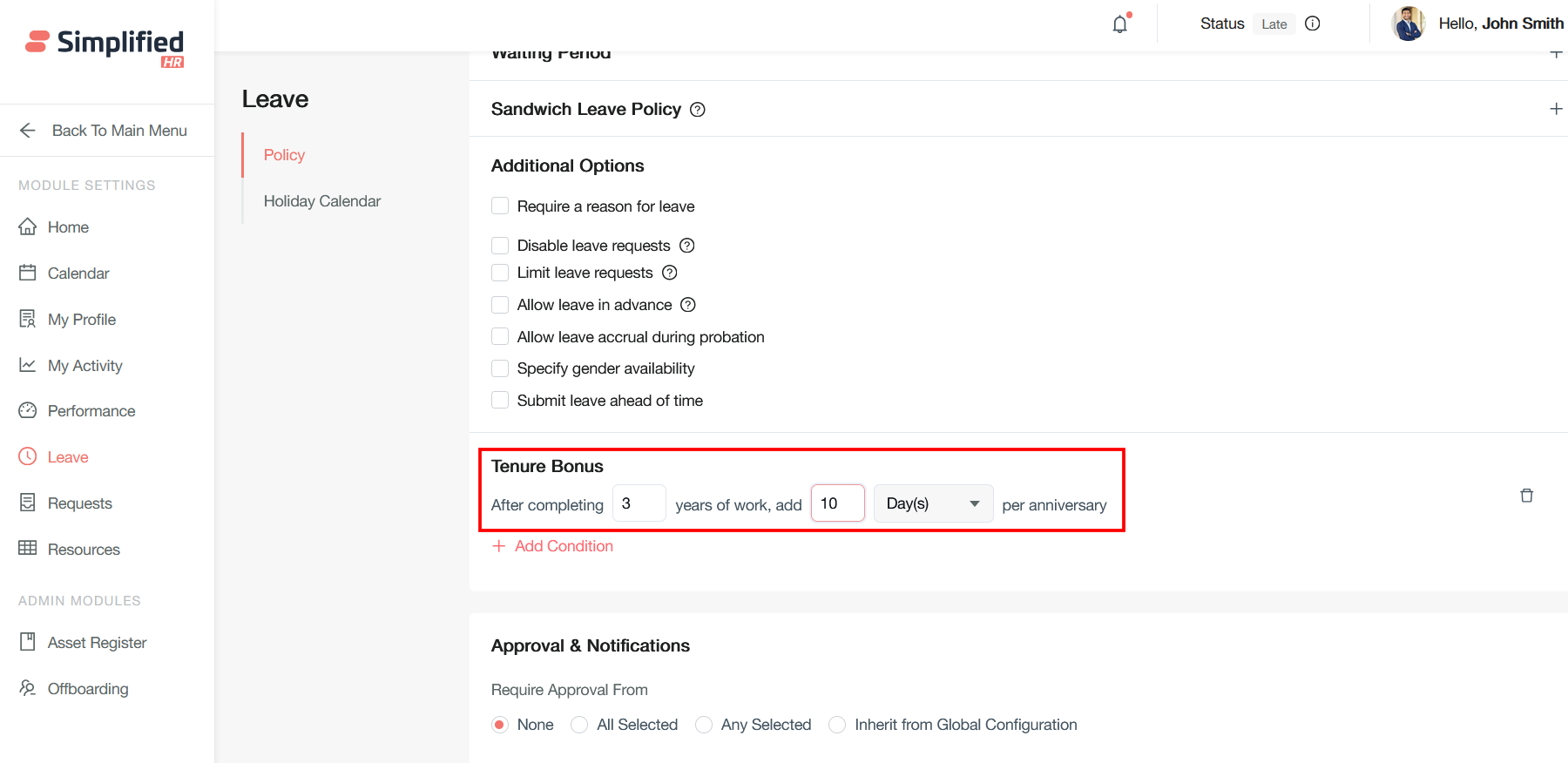Click the Status info icon
Screen dimensions: 1568x763
click(x=1313, y=24)
